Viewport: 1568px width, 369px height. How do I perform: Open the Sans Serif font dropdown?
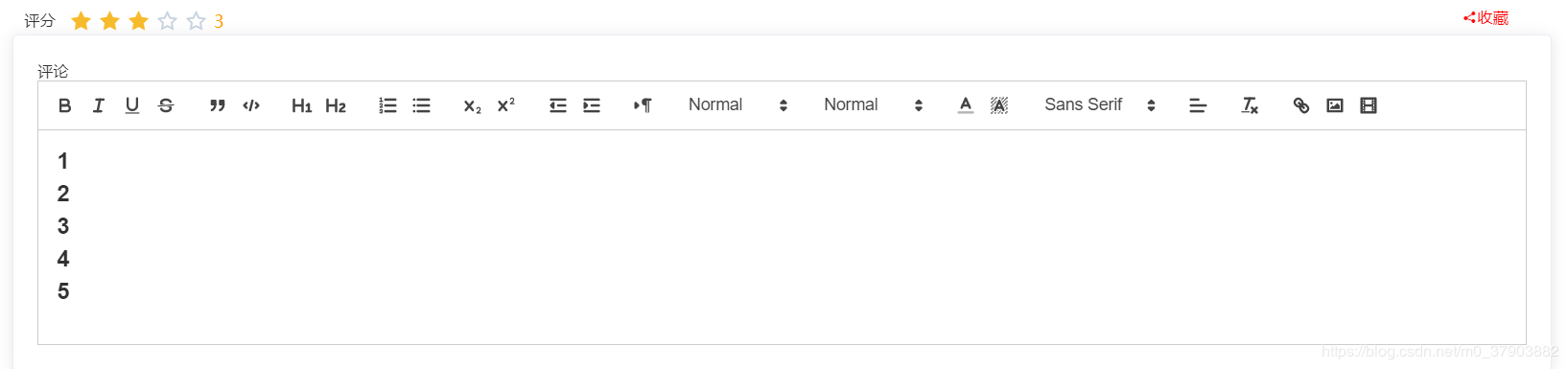tap(1100, 105)
